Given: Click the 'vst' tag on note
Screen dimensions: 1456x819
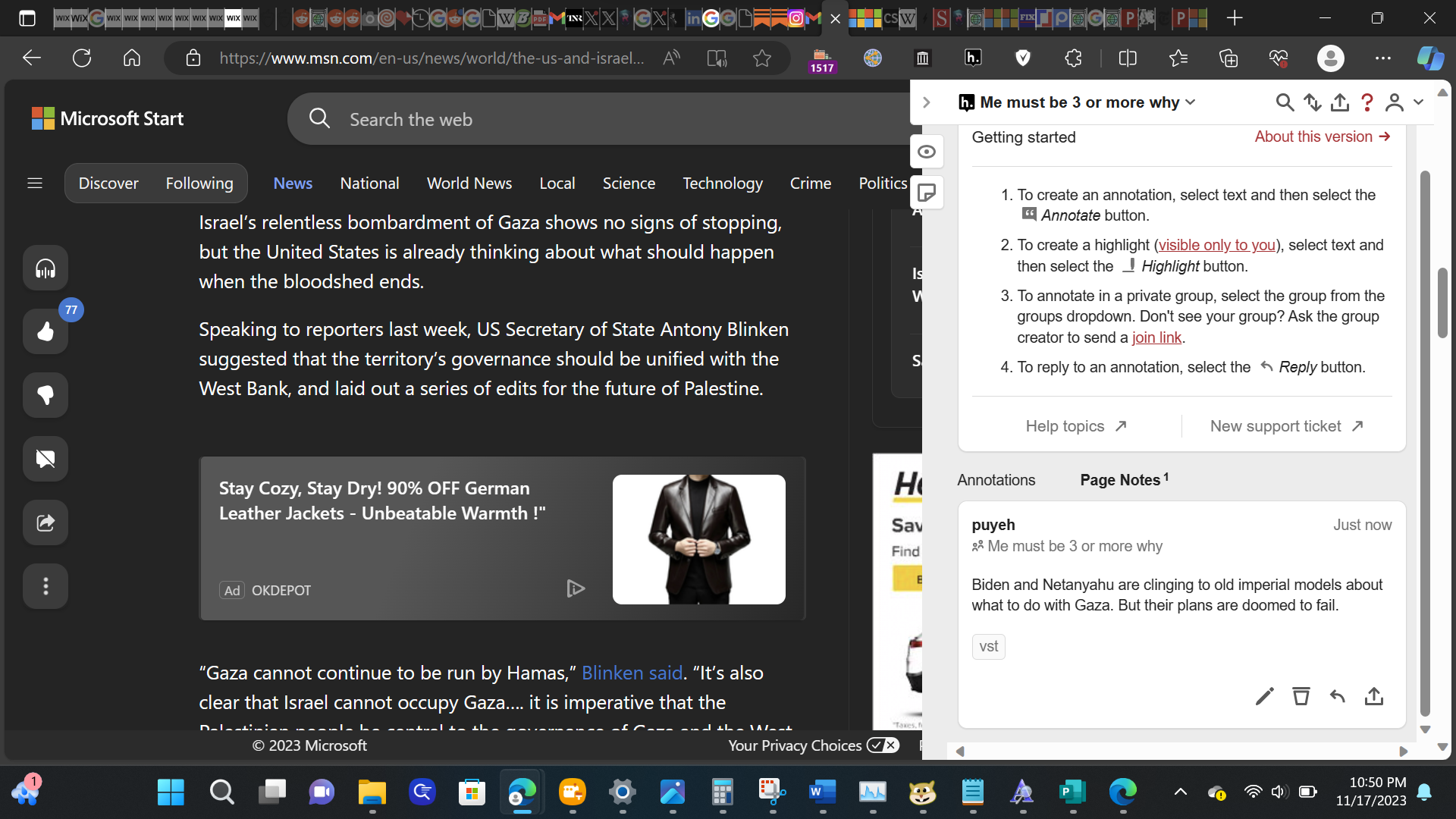Looking at the screenshot, I should point(988,647).
